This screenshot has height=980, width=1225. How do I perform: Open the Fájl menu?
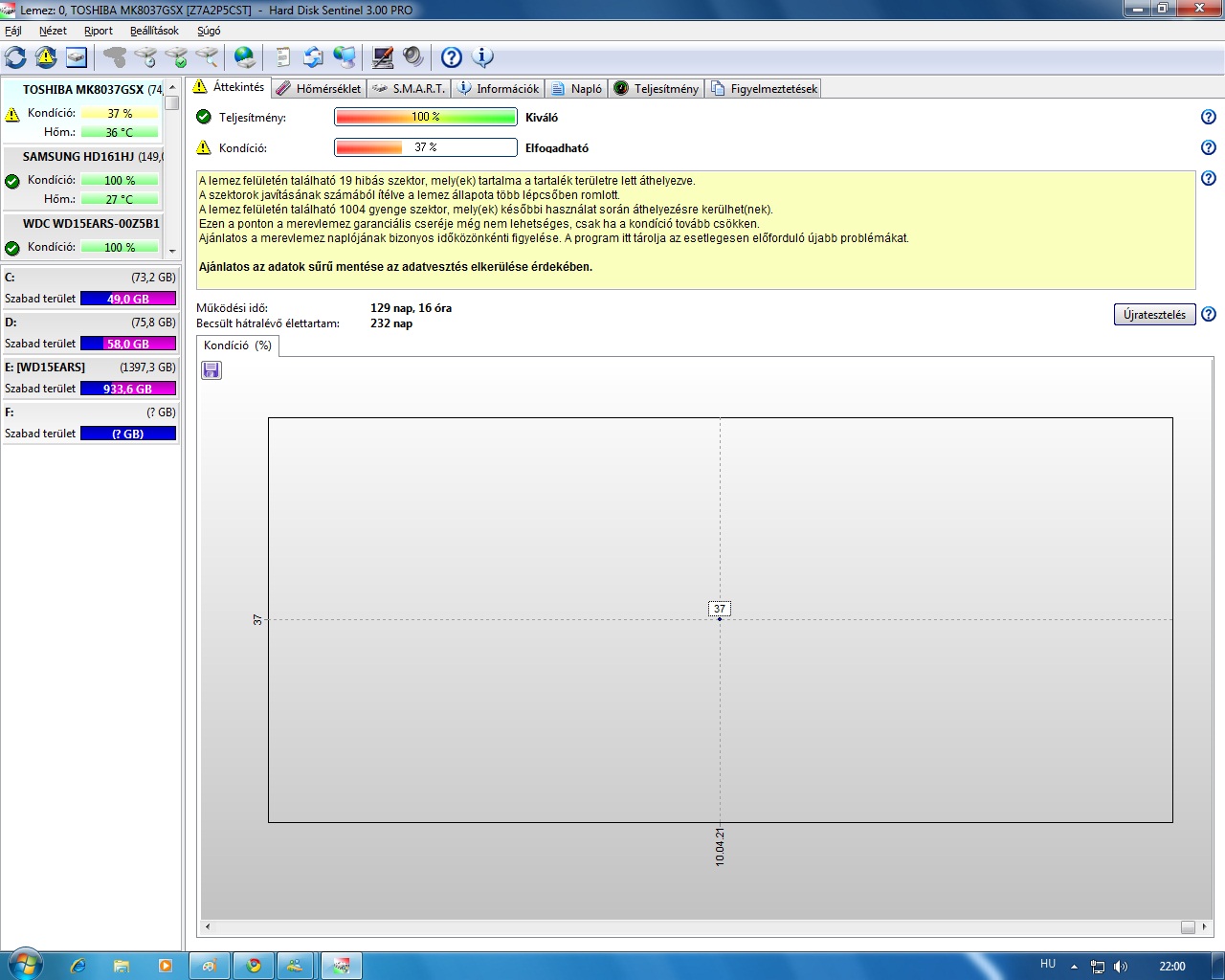(13, 31)
